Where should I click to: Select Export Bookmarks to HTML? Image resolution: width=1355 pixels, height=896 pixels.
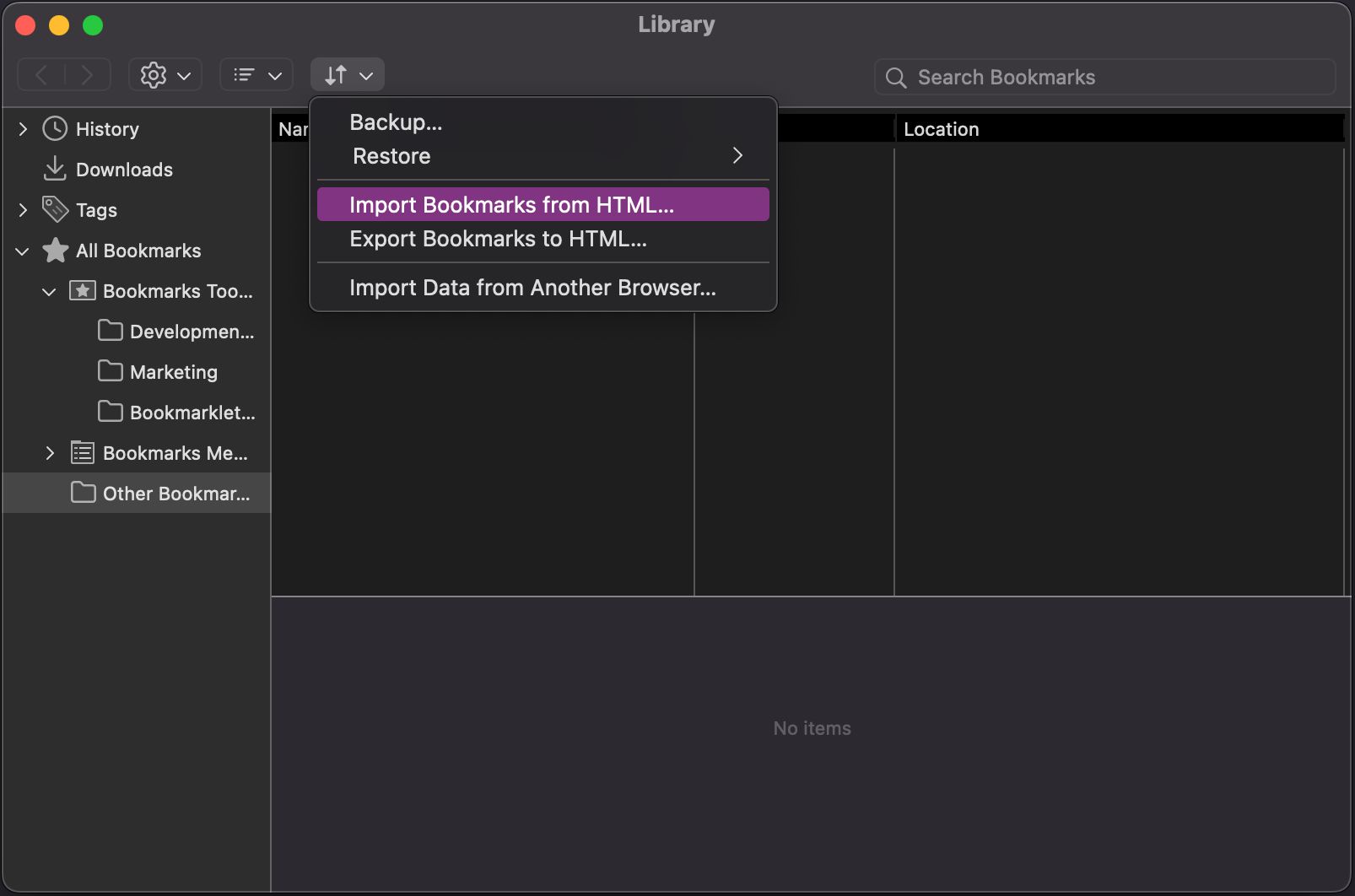tap(497, 239)
